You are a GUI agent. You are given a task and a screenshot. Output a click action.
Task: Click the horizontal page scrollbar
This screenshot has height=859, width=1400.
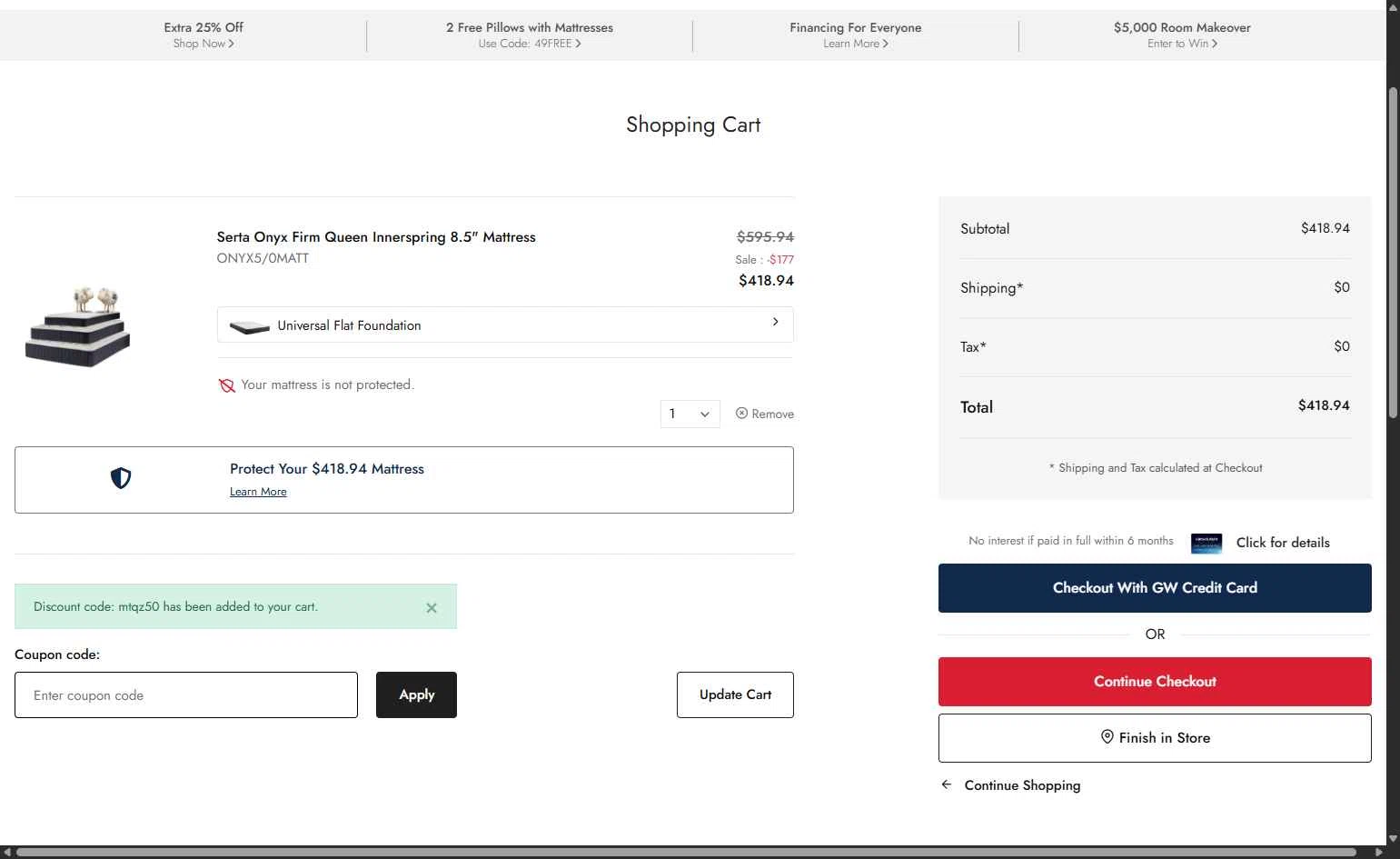tap(686, 853)
